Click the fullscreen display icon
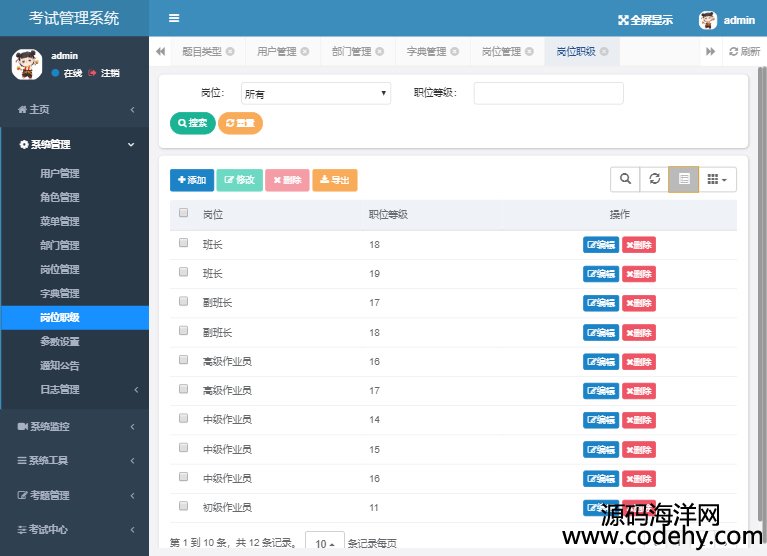 623,20
